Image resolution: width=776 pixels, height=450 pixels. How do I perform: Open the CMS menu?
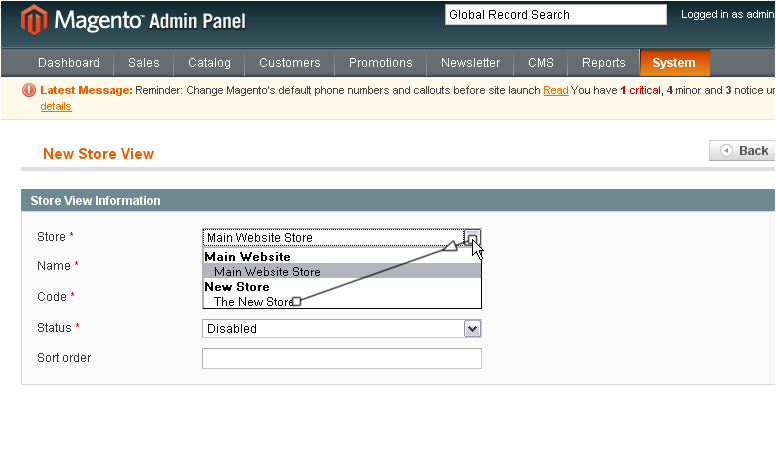(x=540, y=63)
